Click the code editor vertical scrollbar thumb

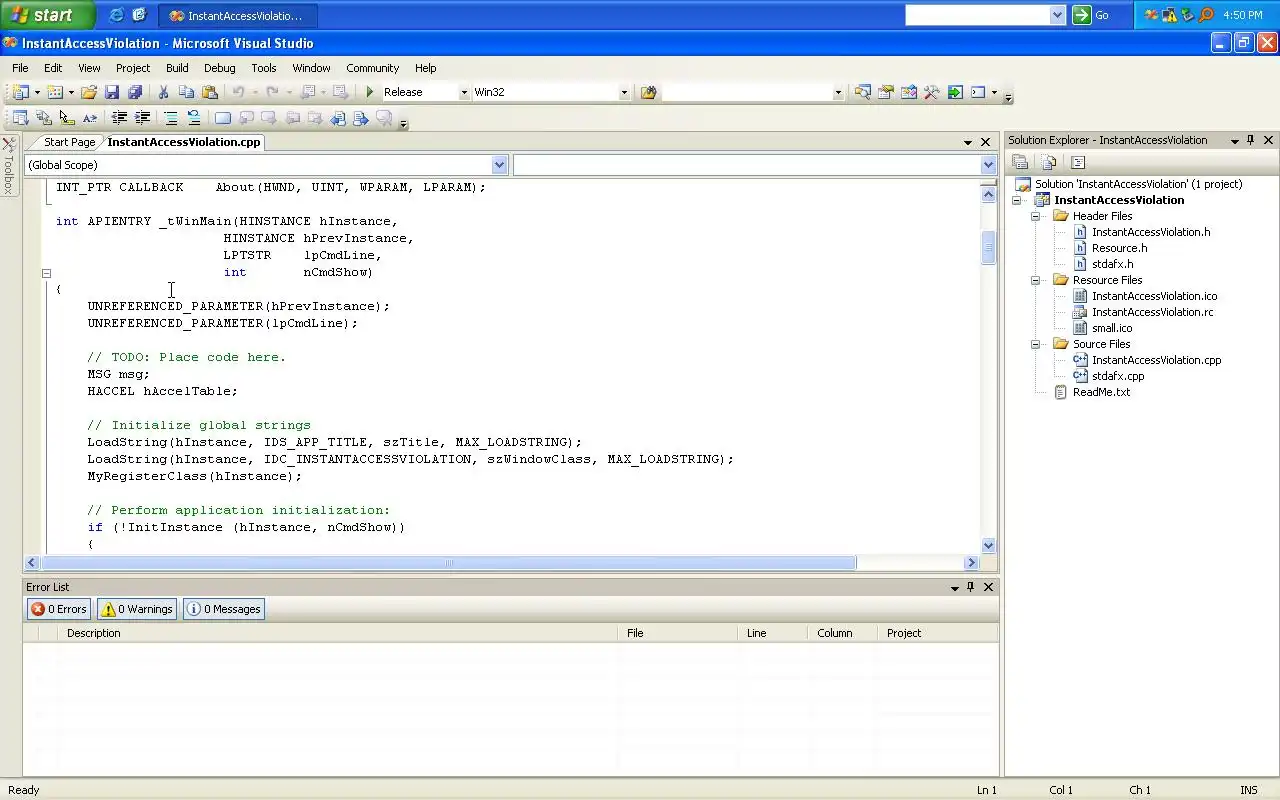point(989,246)
